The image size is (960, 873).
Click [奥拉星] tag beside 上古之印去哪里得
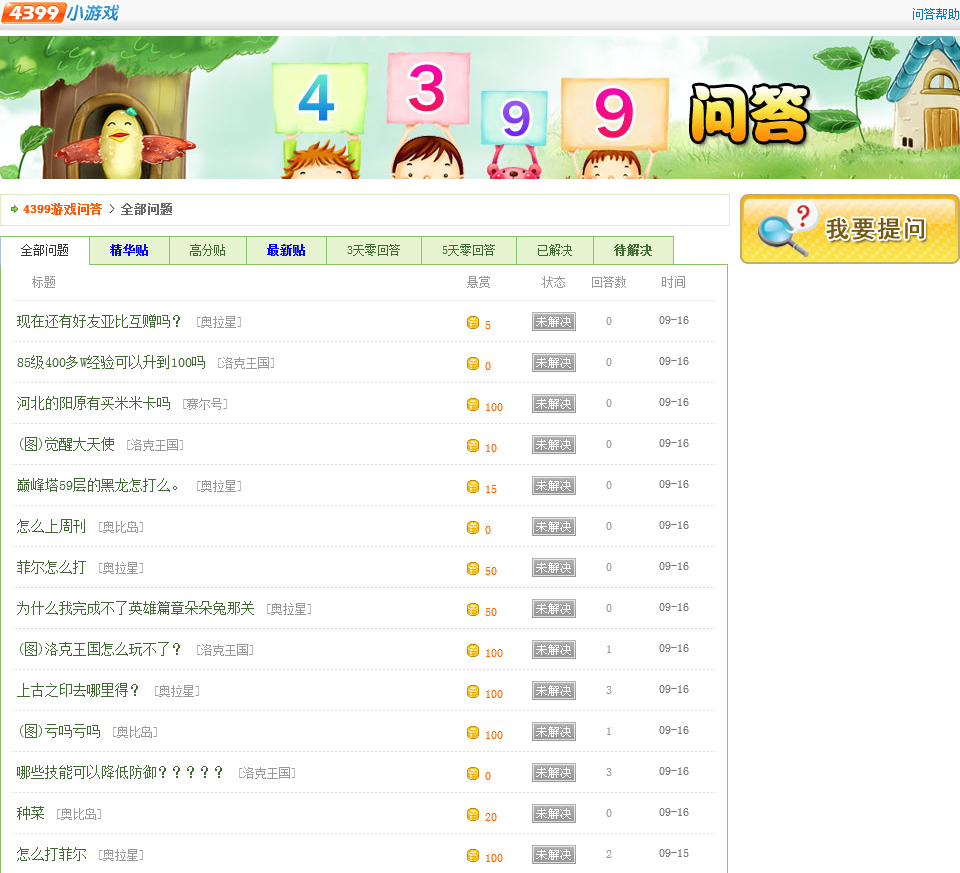point(177,691)
